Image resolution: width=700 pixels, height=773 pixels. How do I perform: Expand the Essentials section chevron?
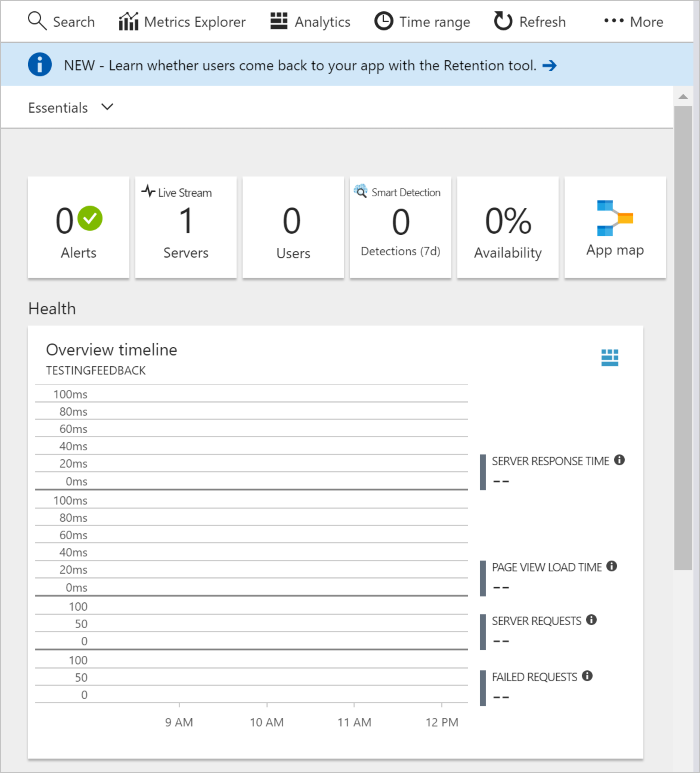108,107
